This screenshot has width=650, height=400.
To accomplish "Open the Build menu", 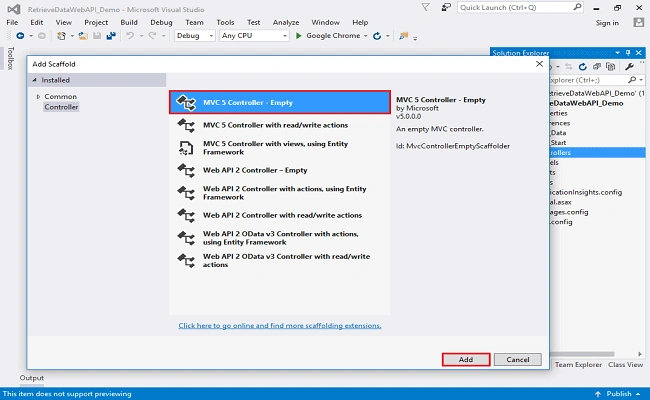I will [x=129, y=22].
